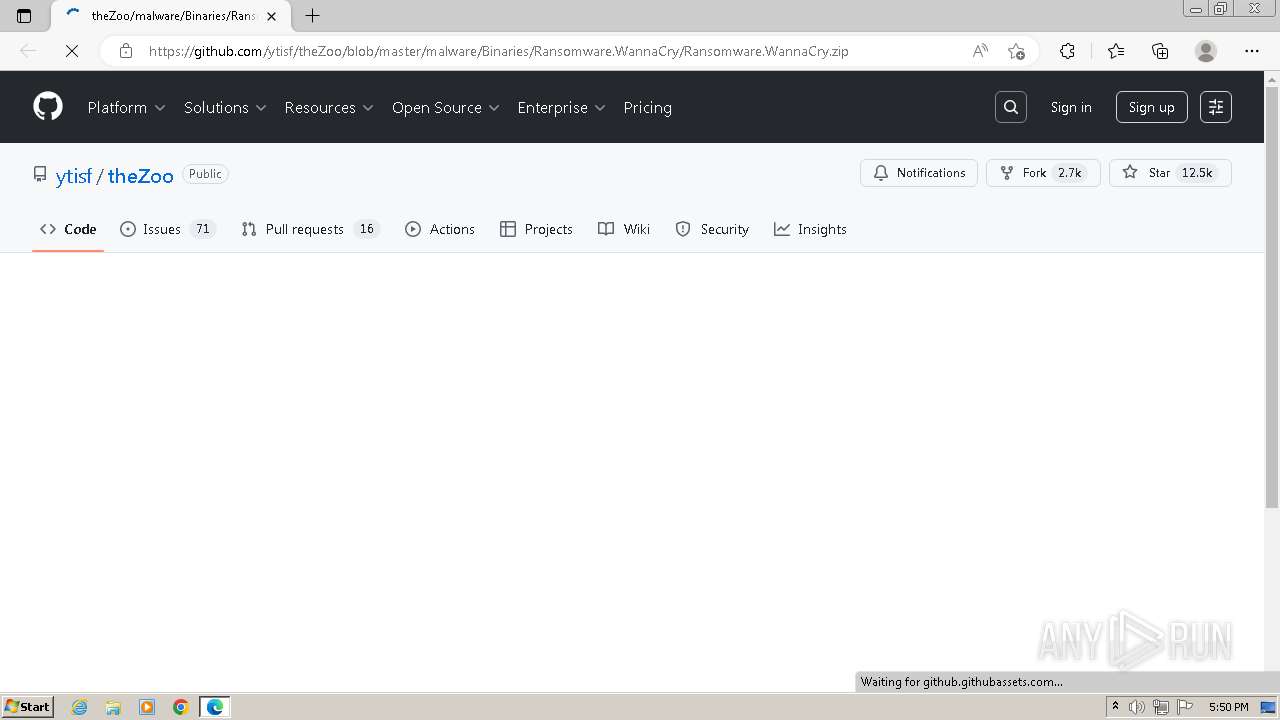1280x720 pixels.
Task: Click the Action Center flag icon
Action: pos(1185,707)
